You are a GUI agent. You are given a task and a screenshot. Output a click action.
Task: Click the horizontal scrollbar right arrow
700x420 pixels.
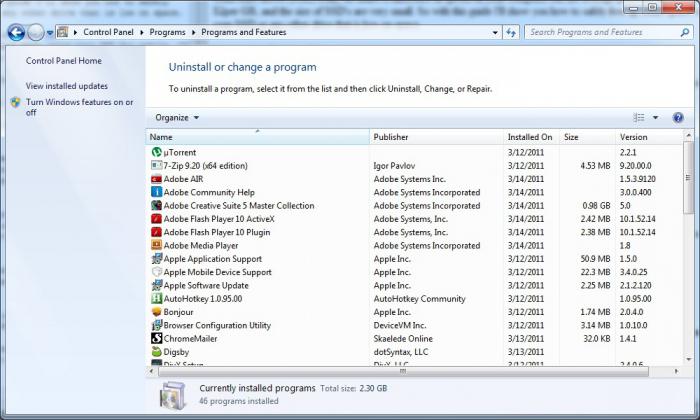tap(676, 371)
